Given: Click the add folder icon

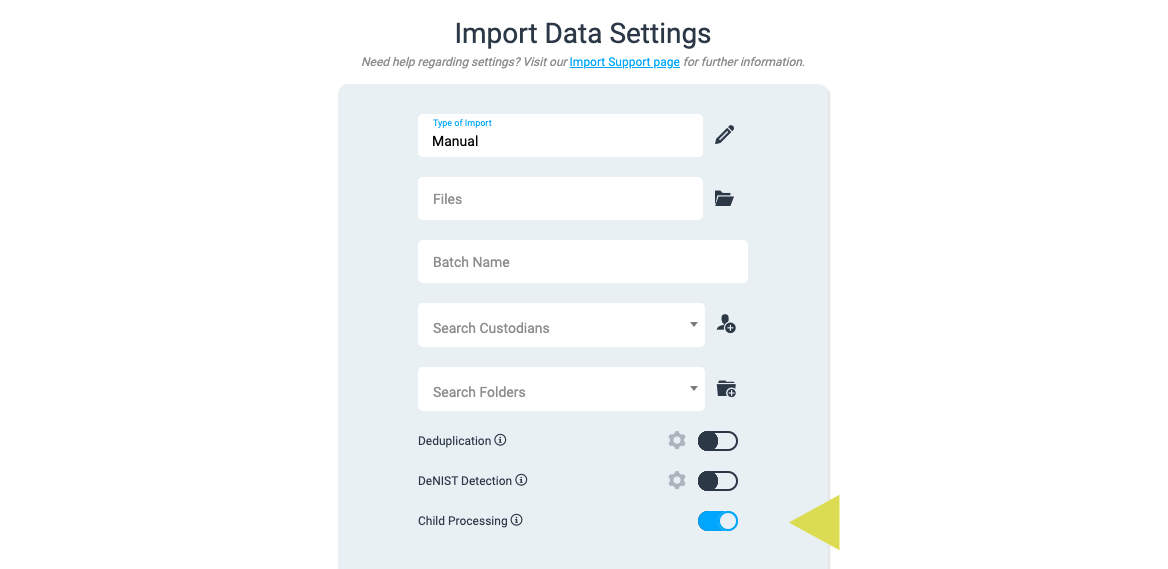Looking at the screenshot, I should click(727, 389).
